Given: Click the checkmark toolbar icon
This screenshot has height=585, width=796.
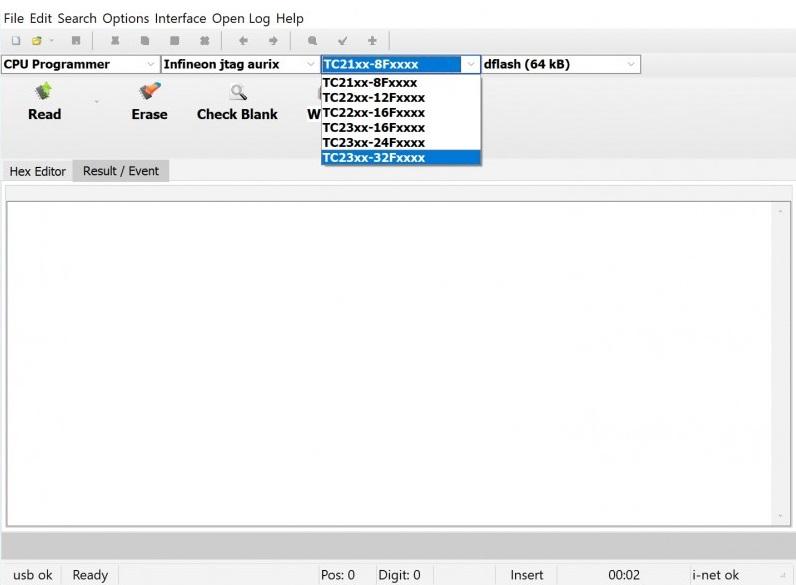Looking at the screenshot, I should click(343, 41).
